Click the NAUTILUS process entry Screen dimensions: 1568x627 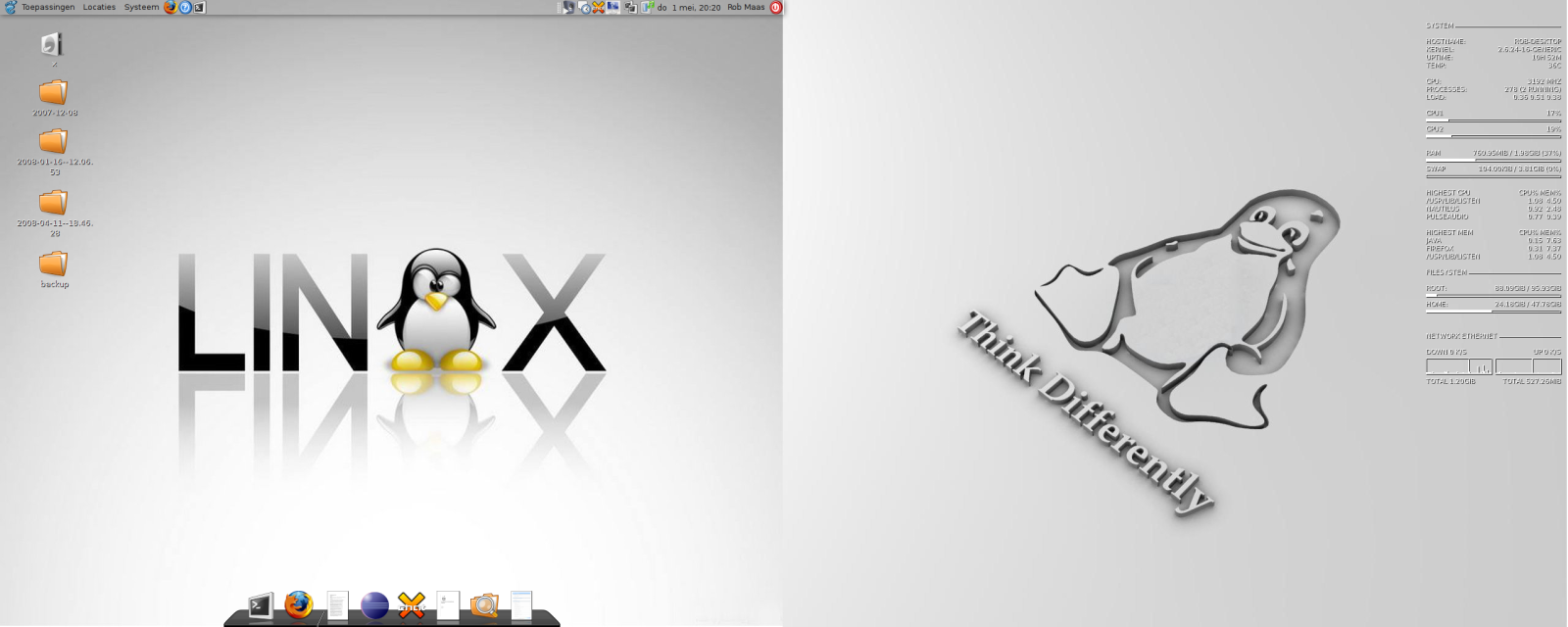pos(1443,209)
